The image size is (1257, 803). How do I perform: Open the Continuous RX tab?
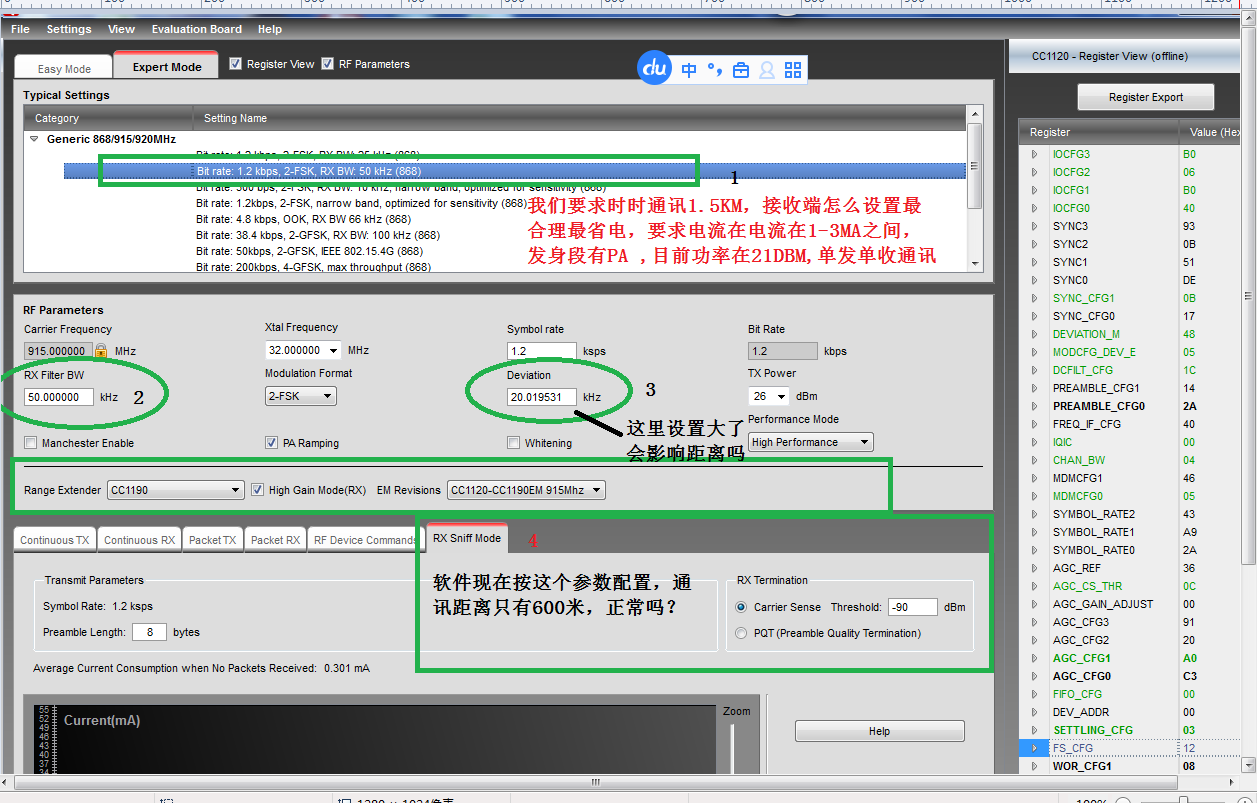[x=139, y=540]
